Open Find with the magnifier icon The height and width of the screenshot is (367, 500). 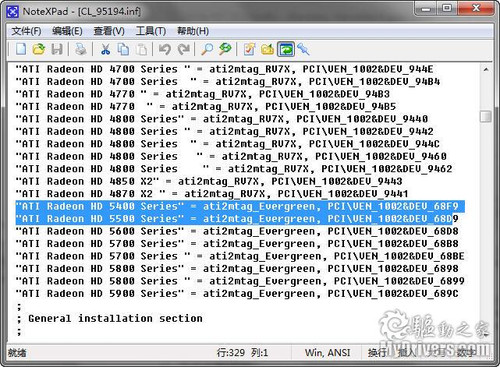pyautogui.click(x=207, y=49)
